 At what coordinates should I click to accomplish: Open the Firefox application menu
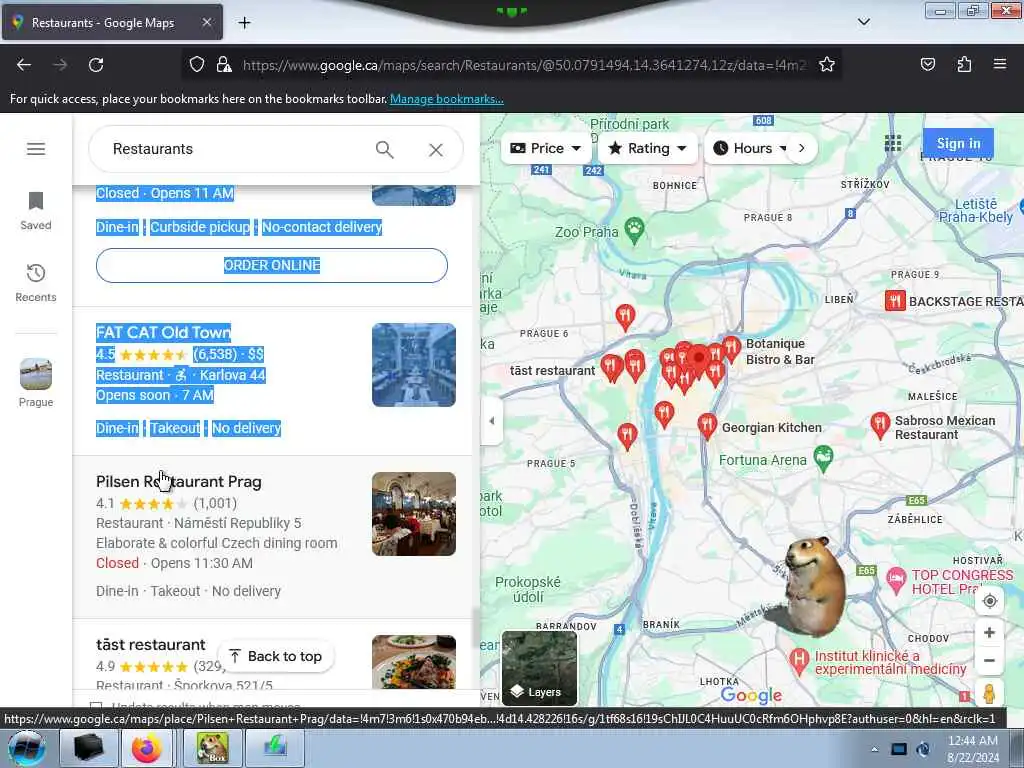click(1000, 64)
